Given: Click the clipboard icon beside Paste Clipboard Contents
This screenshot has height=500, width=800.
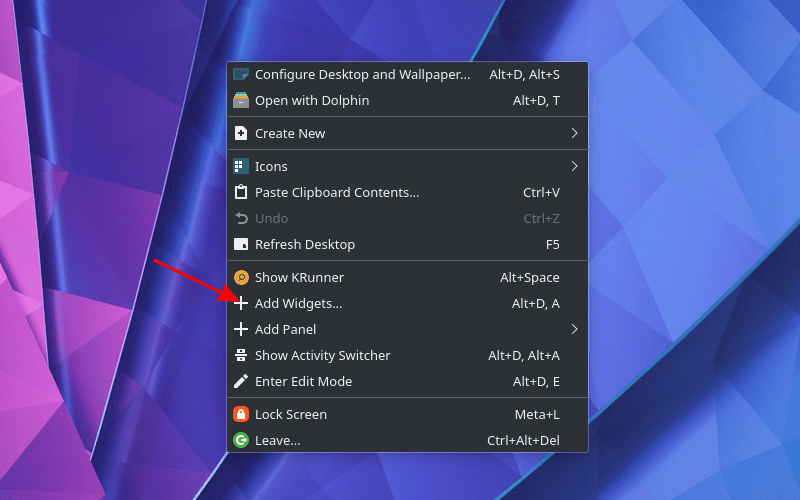Looking at the screenshot, I should (x=240, y=193).
